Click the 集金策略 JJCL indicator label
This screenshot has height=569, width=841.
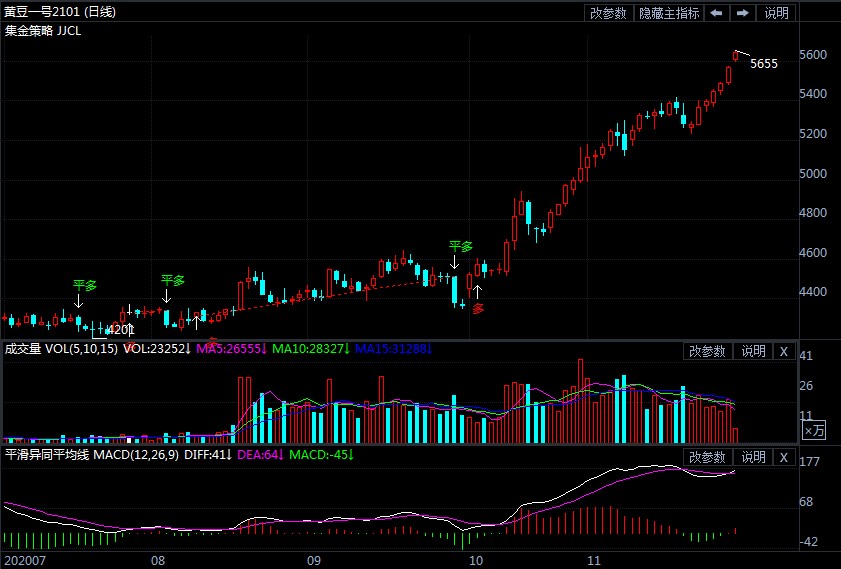coord(43,31)
